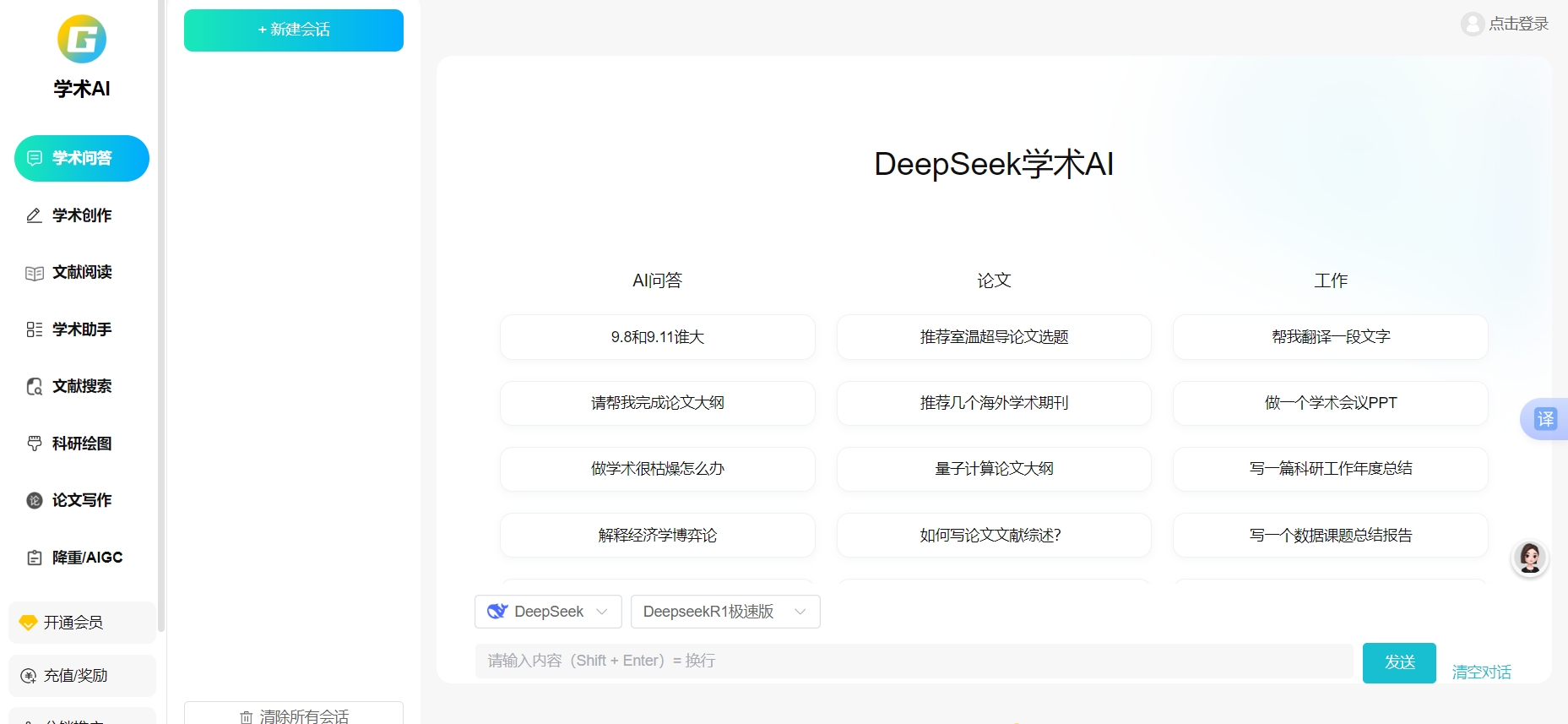1568x724 pixels.
Task: Open the 学术创作 sidebar item
Action: (x=82, y=215)
